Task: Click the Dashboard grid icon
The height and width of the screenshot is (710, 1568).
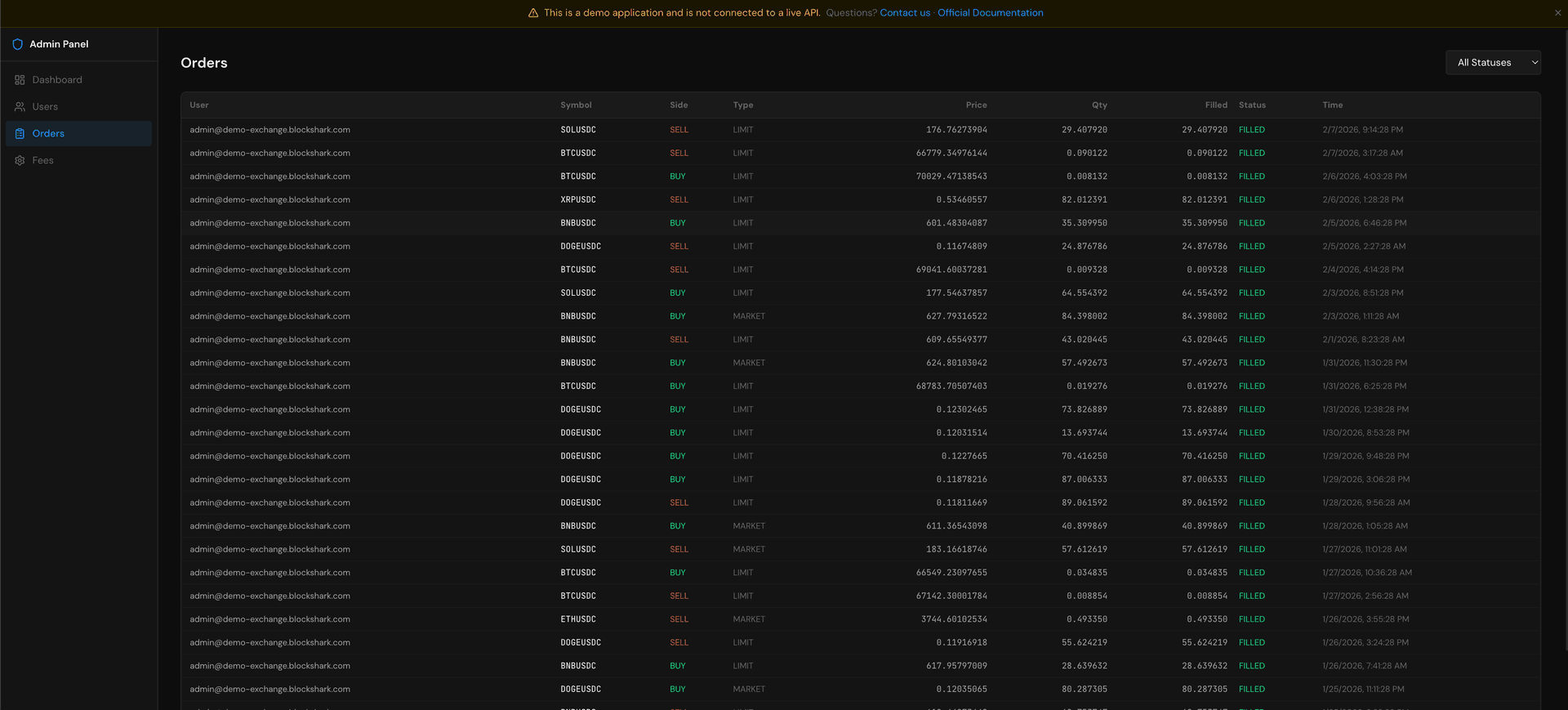Action: click(x=20, y=80)
